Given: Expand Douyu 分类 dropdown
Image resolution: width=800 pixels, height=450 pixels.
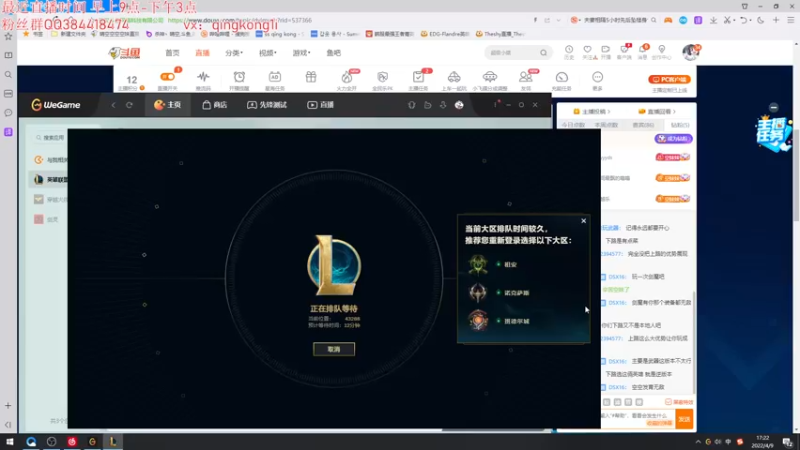Looking at the screenshot, I should pyautogui.click(x=234, y=53).
